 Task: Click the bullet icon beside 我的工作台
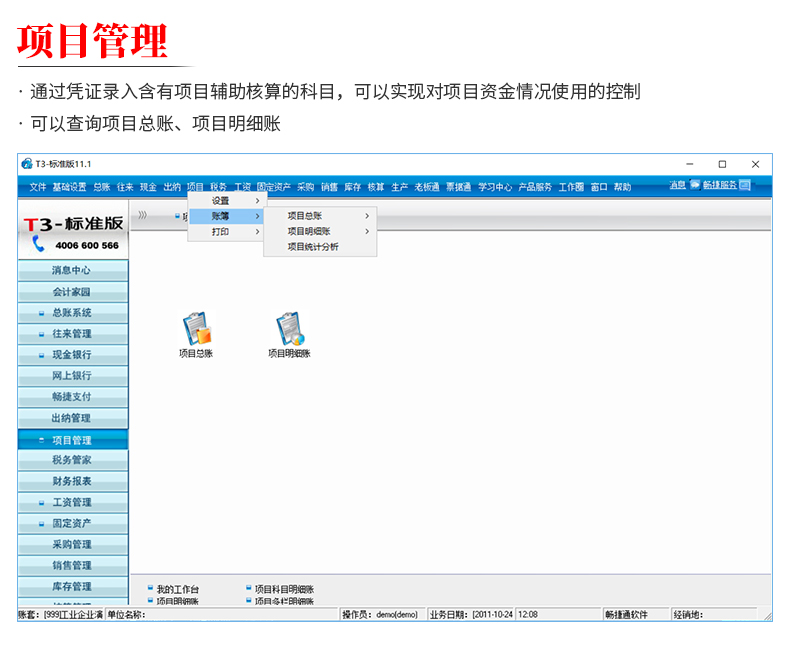(150, 589)
